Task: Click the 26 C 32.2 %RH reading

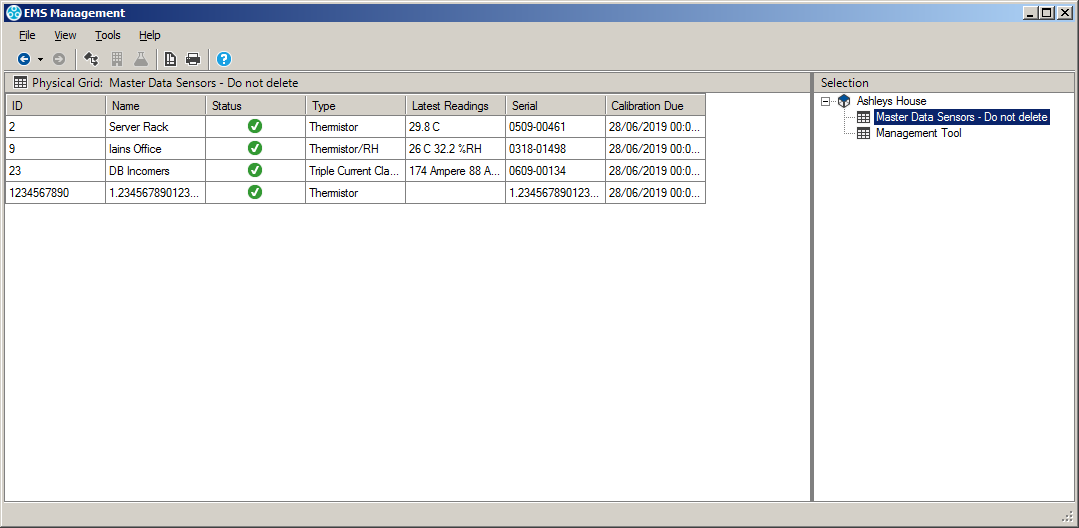Action: (455, 149)
